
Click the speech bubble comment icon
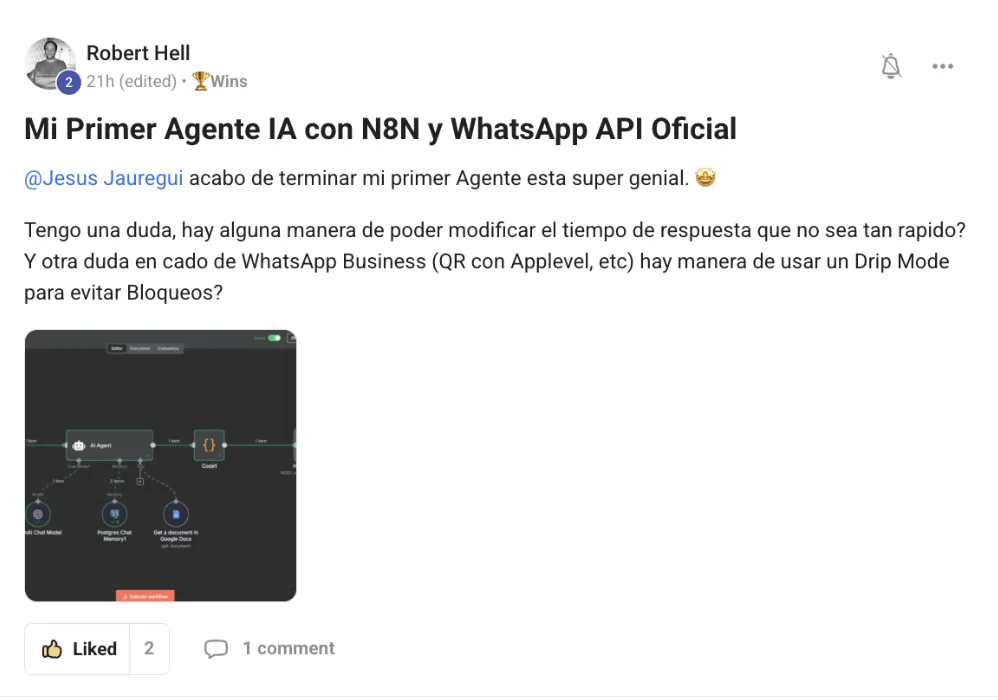point(216,648)
